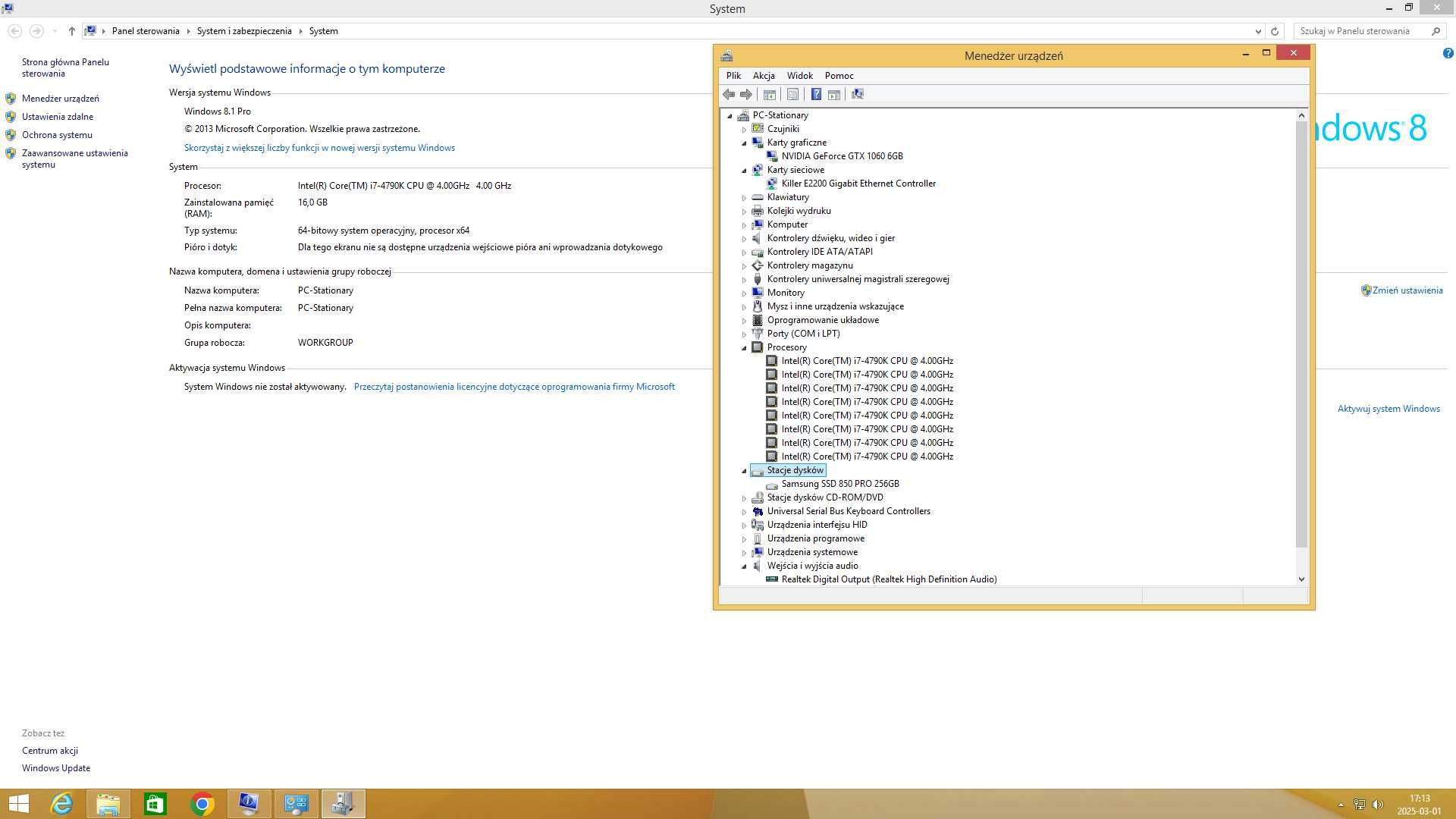Click the shield icon next to Menedżer urządzeń
Viewport: 1456px width, 819px height.
click(11, 99)
